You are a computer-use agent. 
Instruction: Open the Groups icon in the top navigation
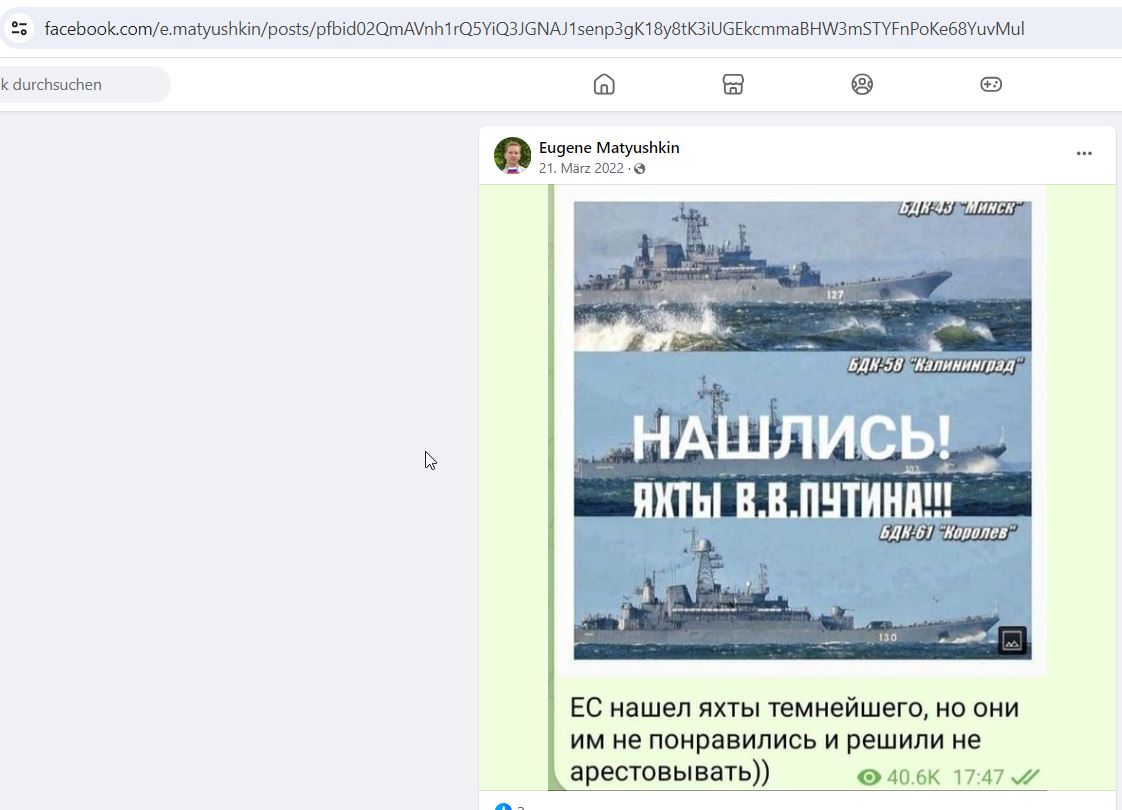tap(862, 84)
